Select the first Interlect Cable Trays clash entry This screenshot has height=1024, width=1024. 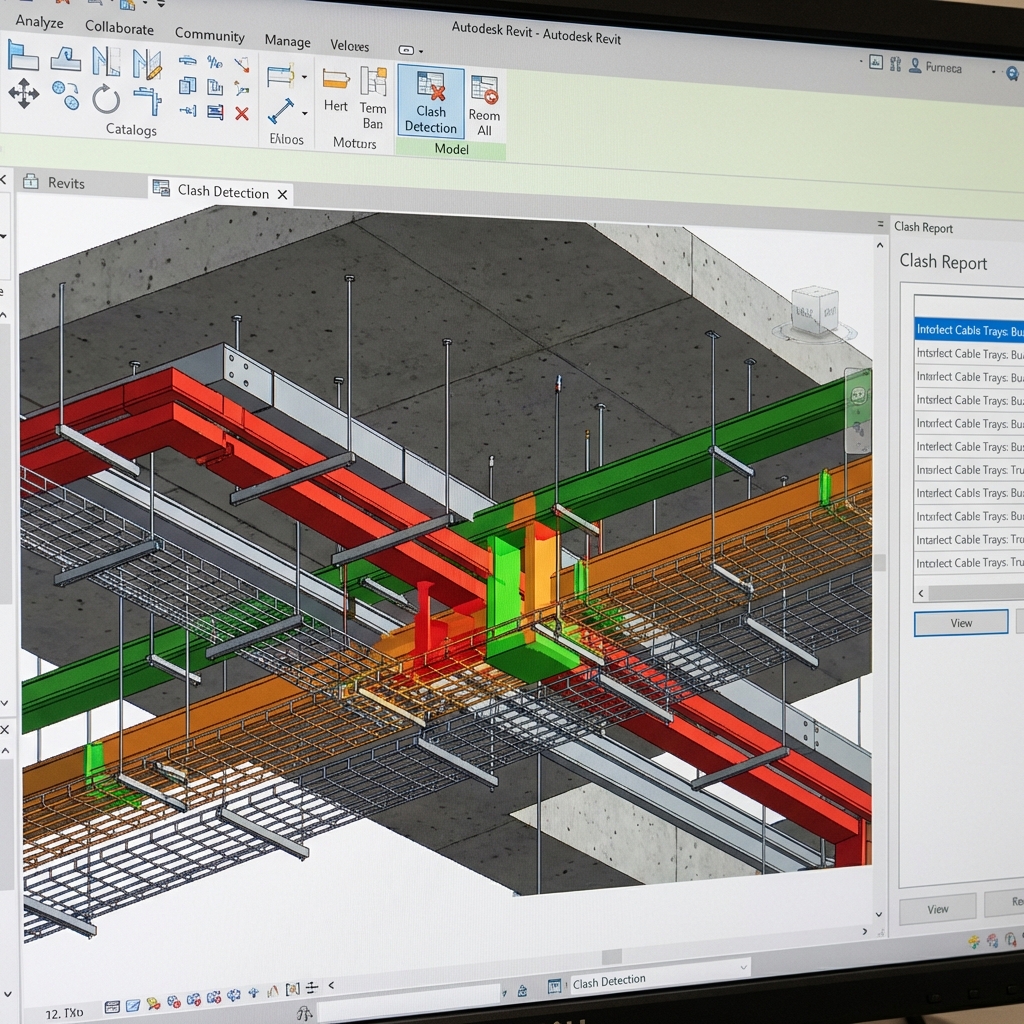[x=967, y=330]
